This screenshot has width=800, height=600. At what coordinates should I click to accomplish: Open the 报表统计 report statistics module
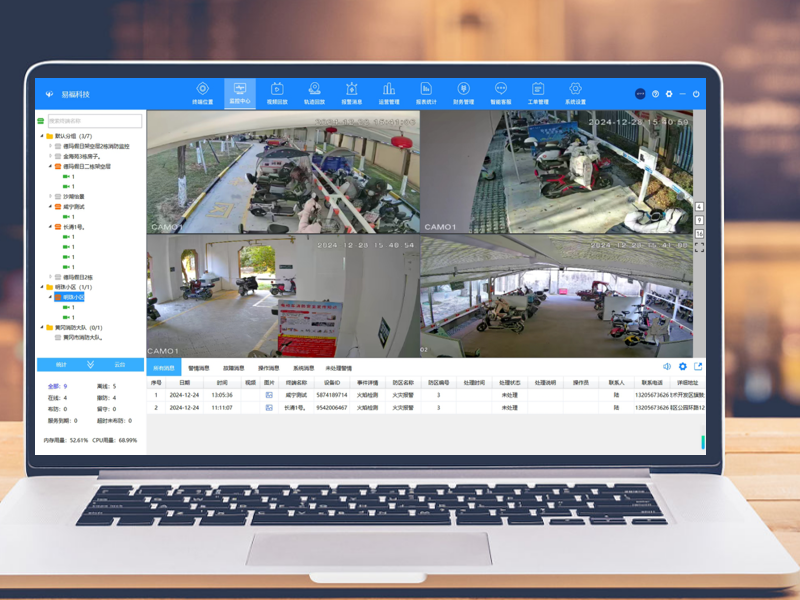click(426, 93)
